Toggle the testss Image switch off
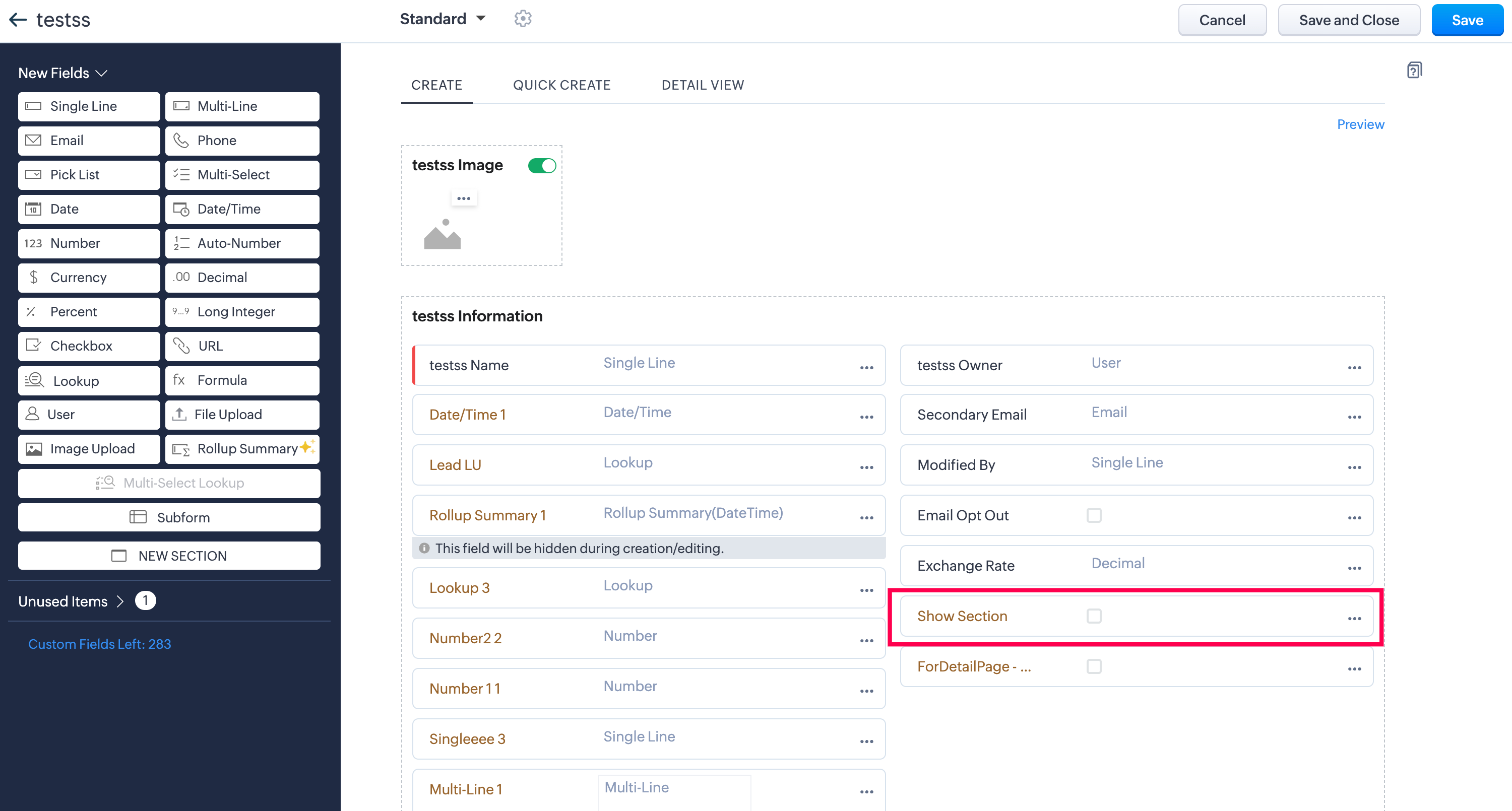The height and width of the screenshot is (811, 1512). tap(542, 166)
